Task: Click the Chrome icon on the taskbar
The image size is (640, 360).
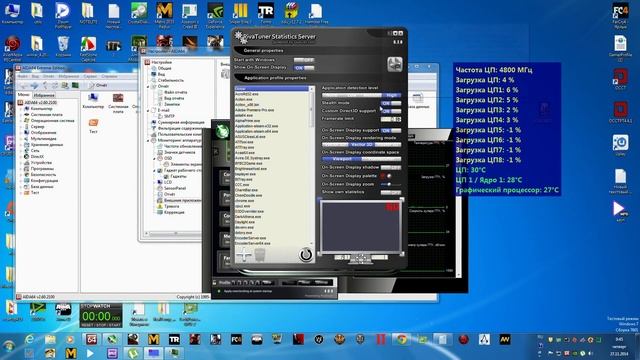Action: [401, 339]
